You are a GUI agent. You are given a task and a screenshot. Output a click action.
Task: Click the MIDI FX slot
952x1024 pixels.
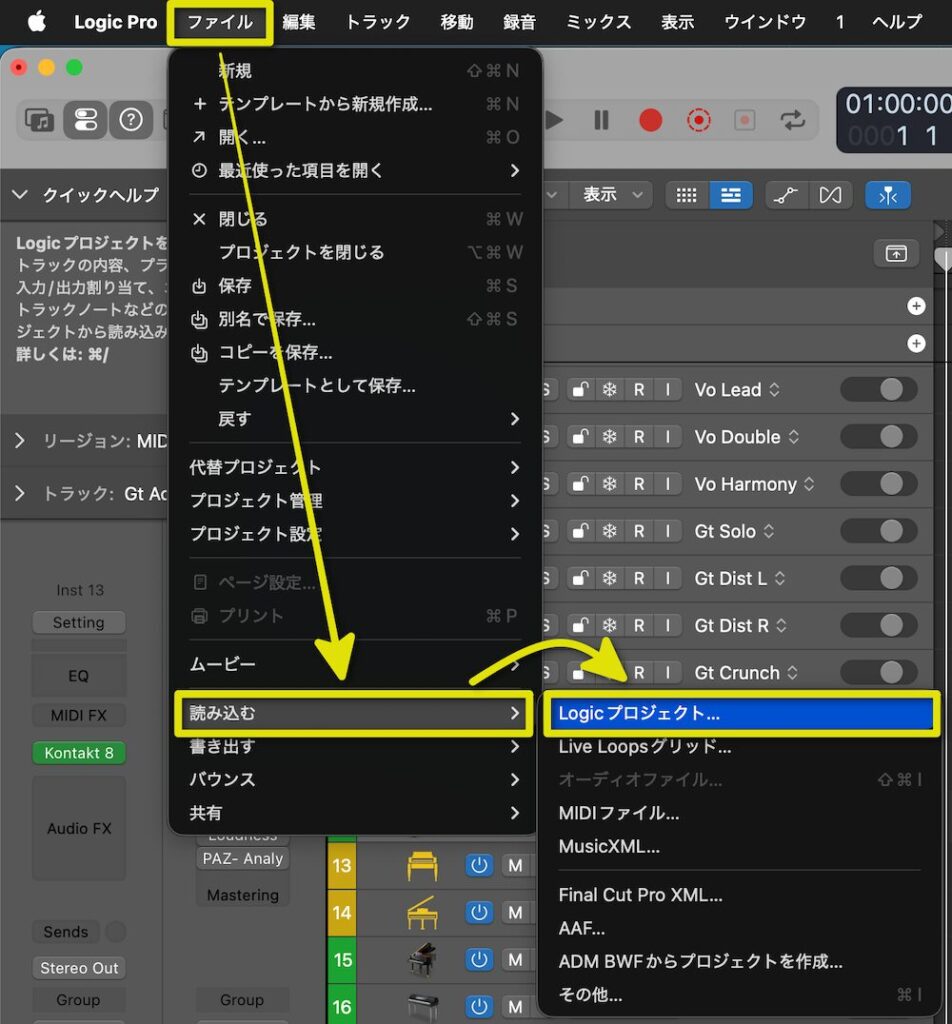pyautogui.click(x=78, y=715)
